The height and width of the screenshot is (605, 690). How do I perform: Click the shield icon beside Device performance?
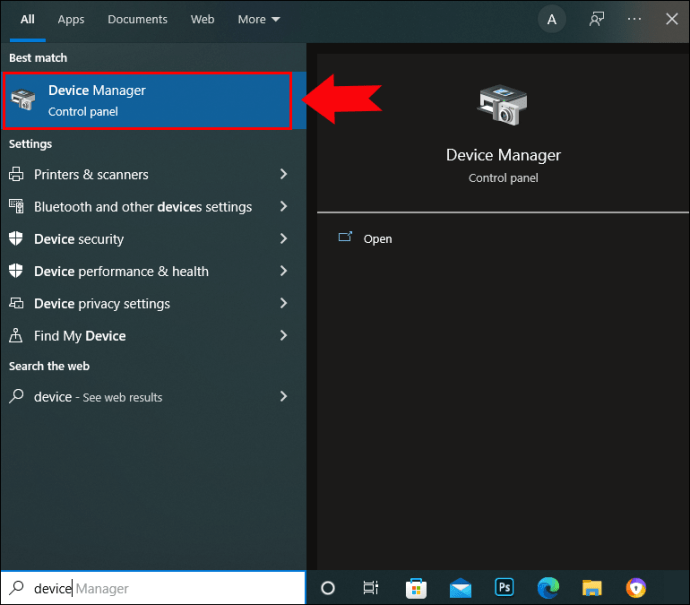pos(16,271)
